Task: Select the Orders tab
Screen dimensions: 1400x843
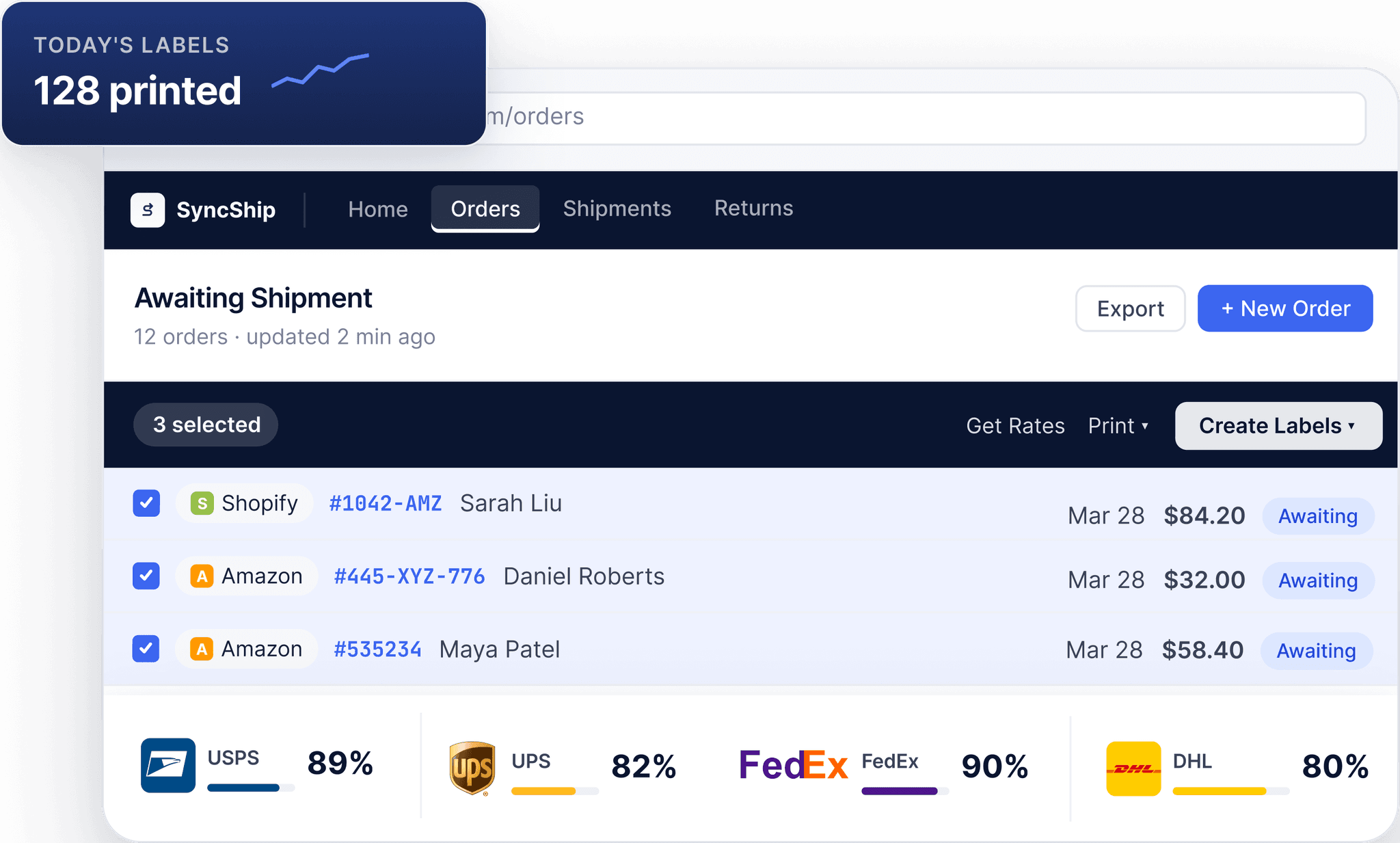Action: pos(485,209)
